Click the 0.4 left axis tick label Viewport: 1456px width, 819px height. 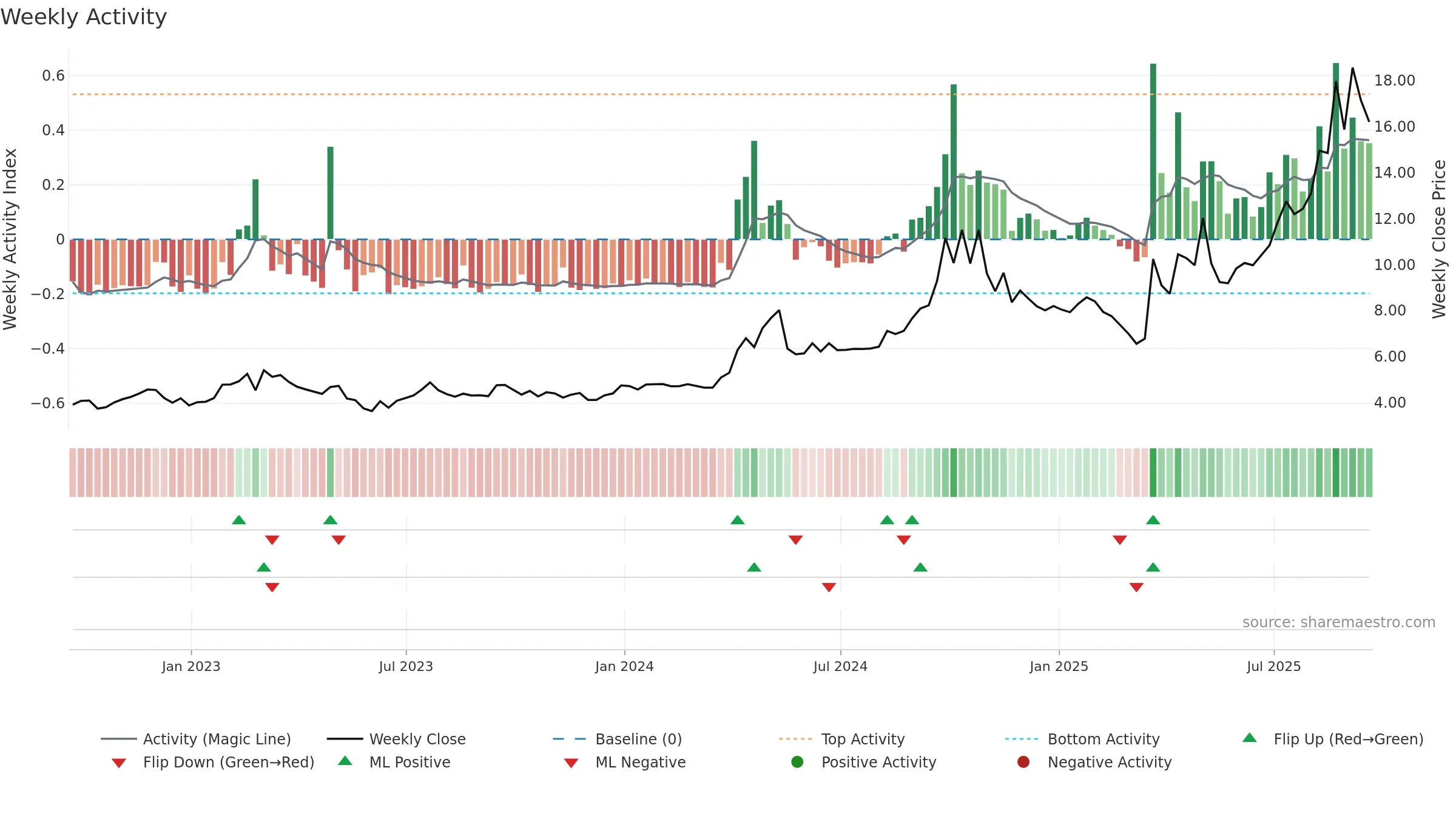click(x=53, y=130)
